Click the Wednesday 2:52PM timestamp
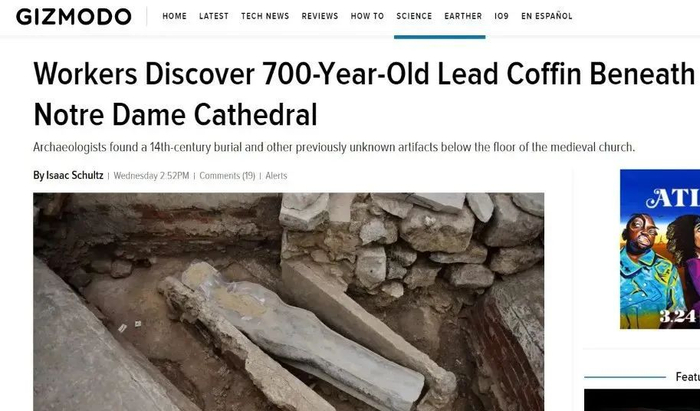700x411 pixels. [x=151, y=176]
